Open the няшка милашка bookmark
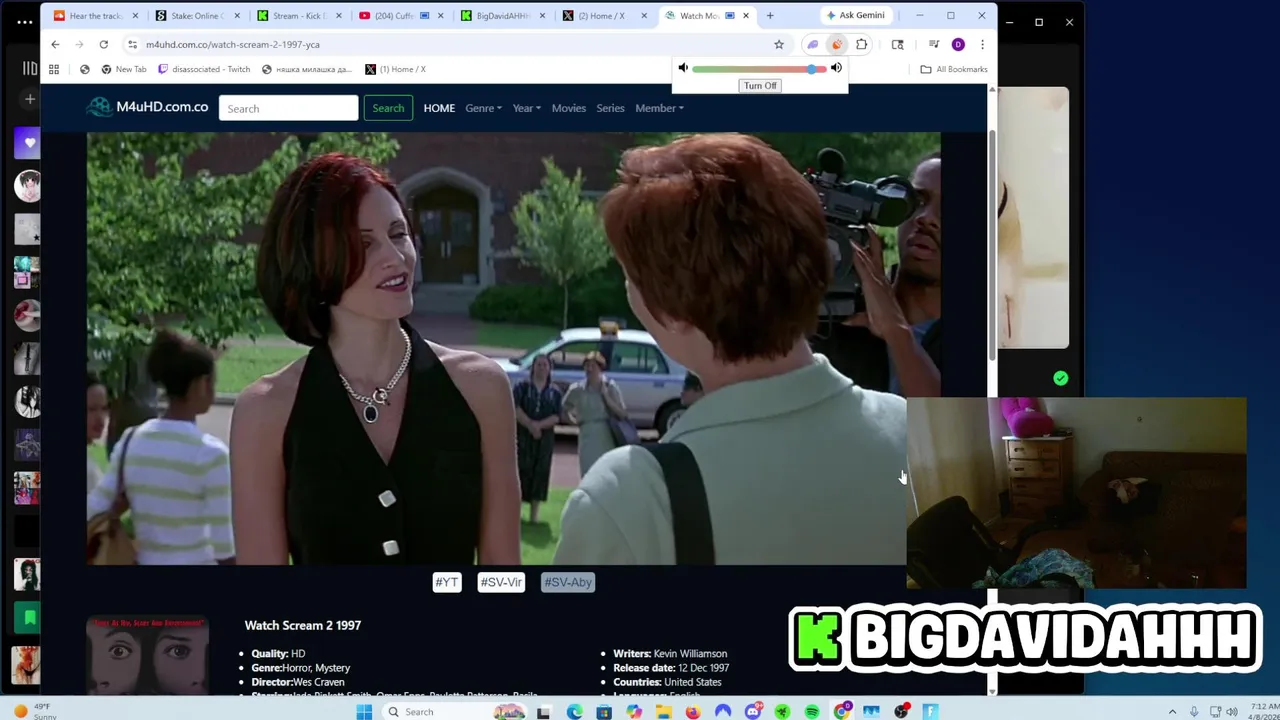 click(x=307, y=69)
